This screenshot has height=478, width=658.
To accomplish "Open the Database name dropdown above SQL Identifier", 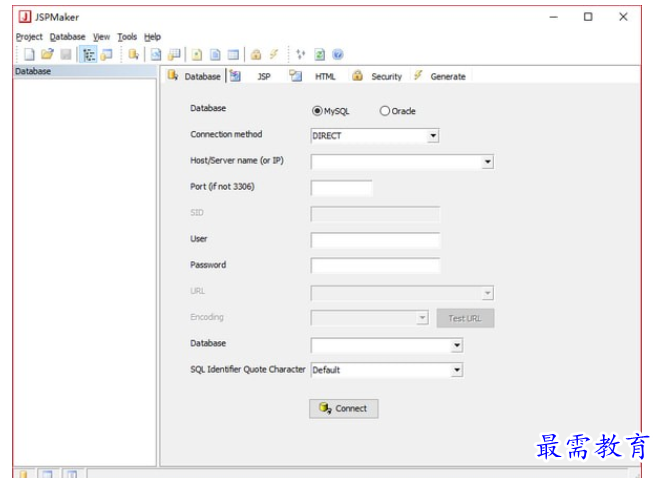I will (457, 345).
